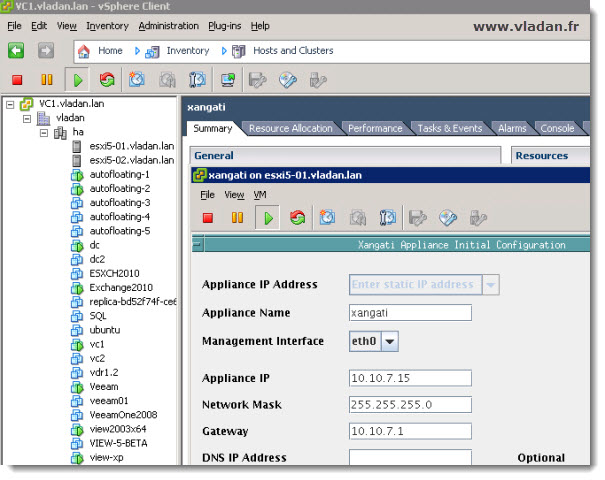The height and width of the screenshot is (480, 605).
Task: Select the ubuntu virtual machine
Action: [105, 330]
